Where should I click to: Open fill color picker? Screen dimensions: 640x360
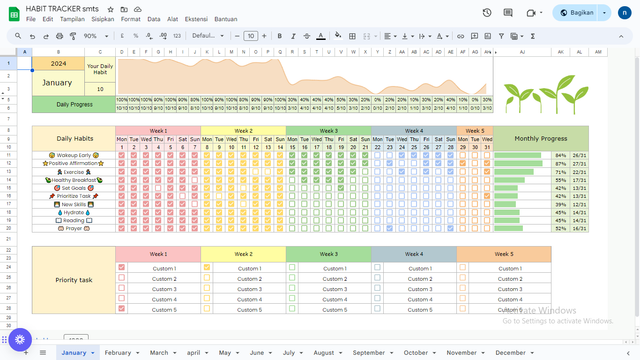point(338,36)
